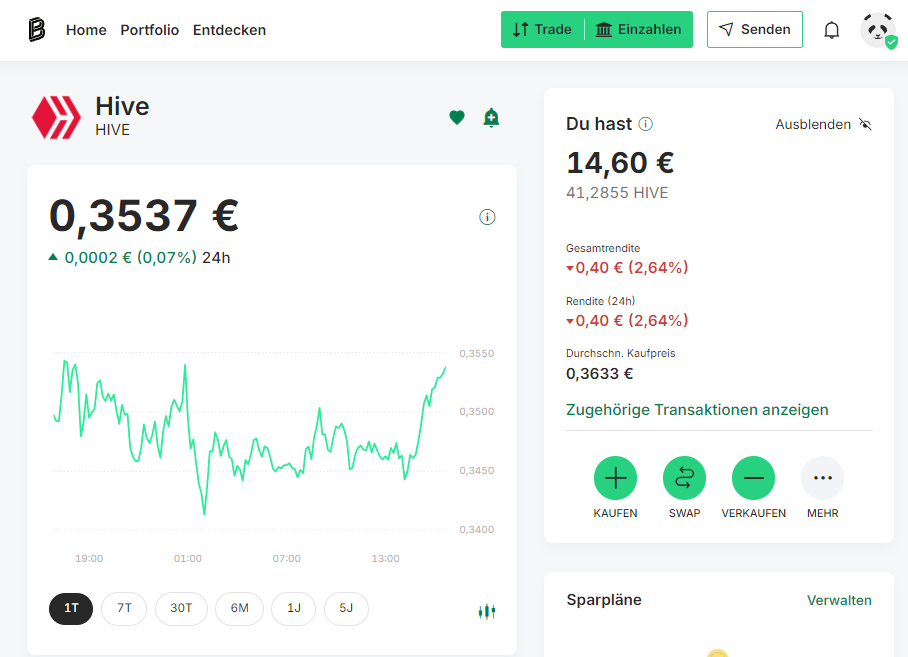The height and width of the screenshot is (657, 908).
Task: Show price info icon beside 0,3537 €
Action: 487,217
